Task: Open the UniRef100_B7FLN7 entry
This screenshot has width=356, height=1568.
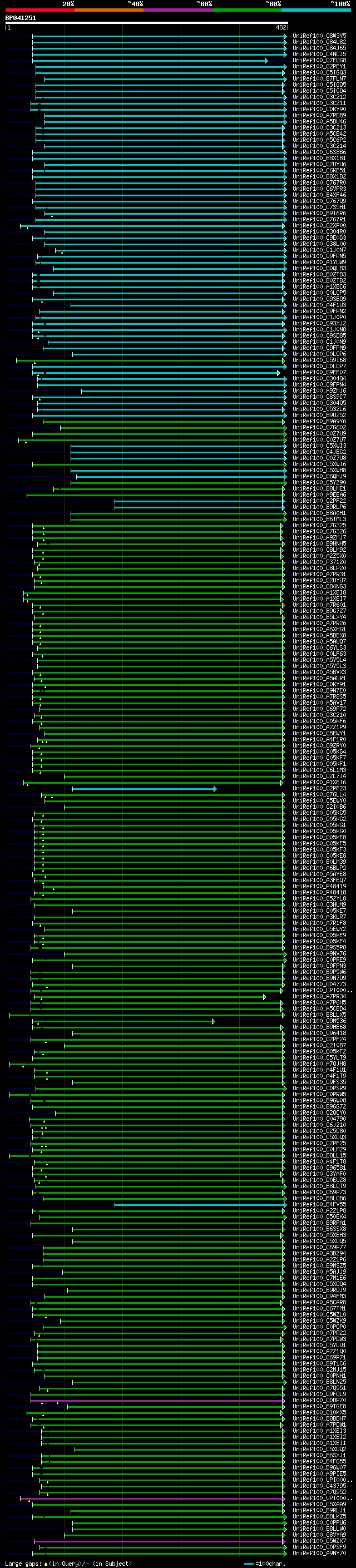Action: pyautogui.click(x=319, y=78)
